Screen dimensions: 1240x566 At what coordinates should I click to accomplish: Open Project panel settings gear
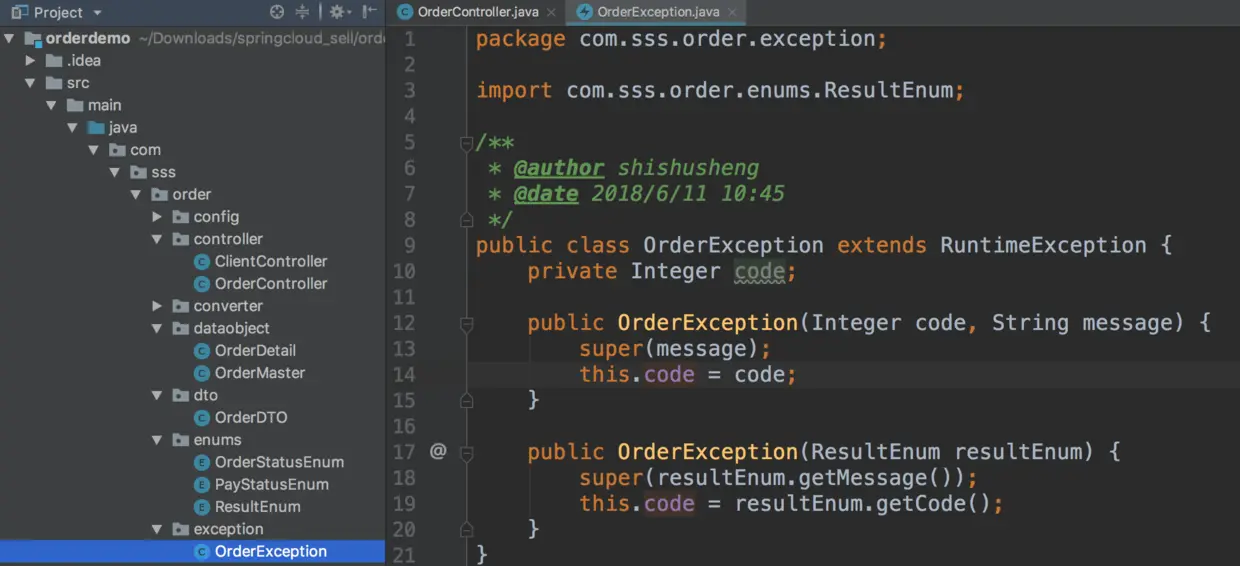[337, 12]
